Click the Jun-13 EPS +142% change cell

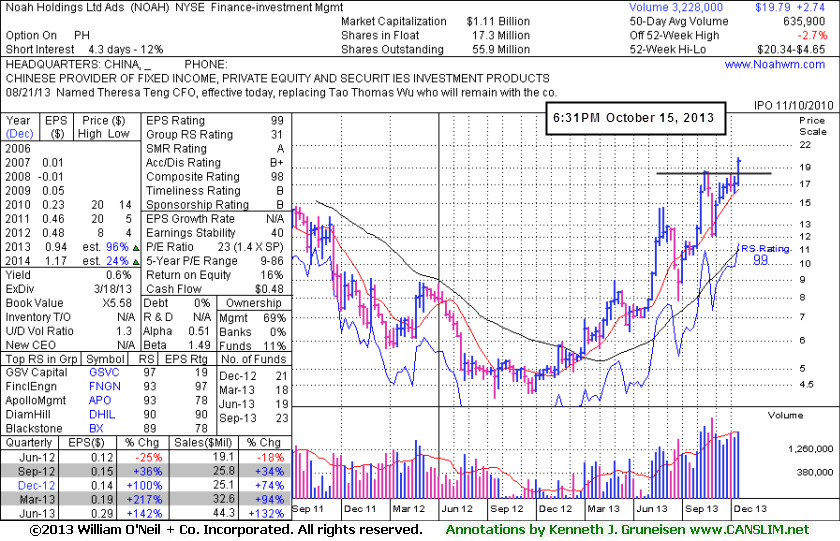pos(144,513)
